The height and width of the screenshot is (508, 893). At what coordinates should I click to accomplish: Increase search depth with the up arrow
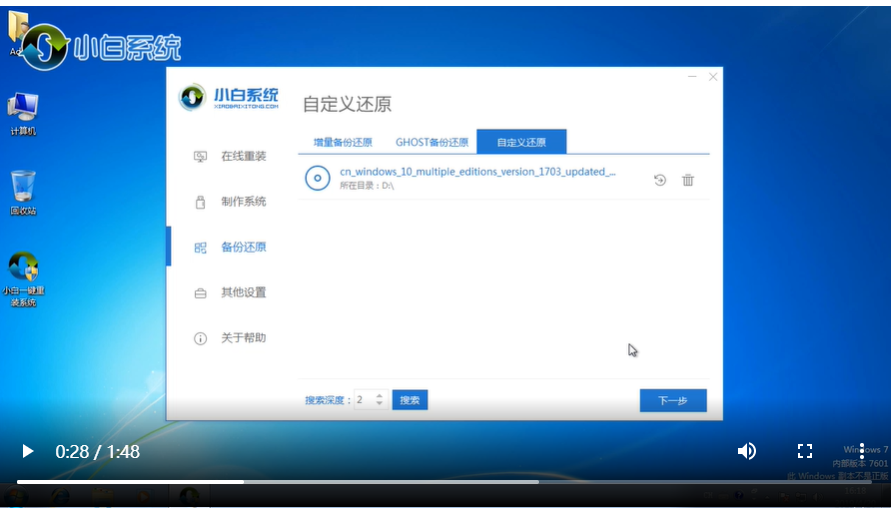[x=379, y=395]
